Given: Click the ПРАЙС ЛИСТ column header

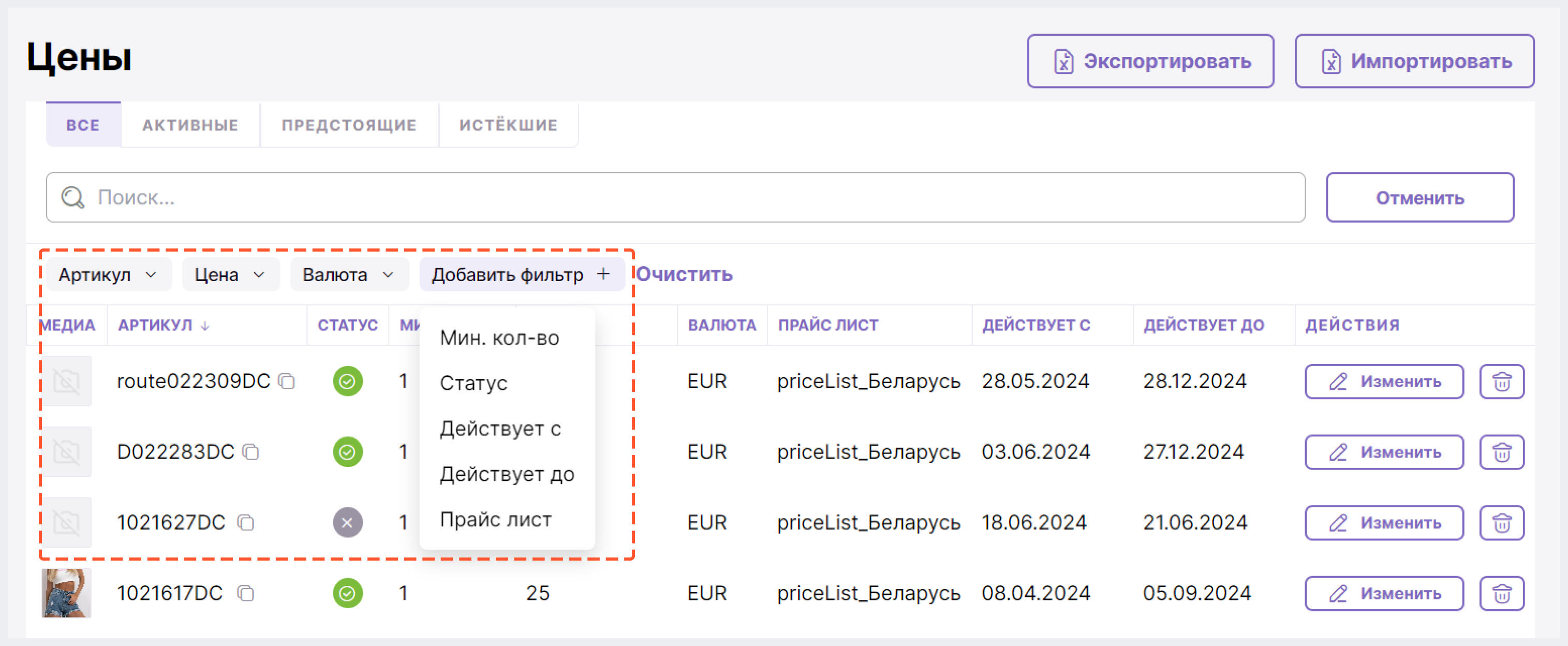Looking at the screenshot, I should pyautogui.click(x=828, y=325).
